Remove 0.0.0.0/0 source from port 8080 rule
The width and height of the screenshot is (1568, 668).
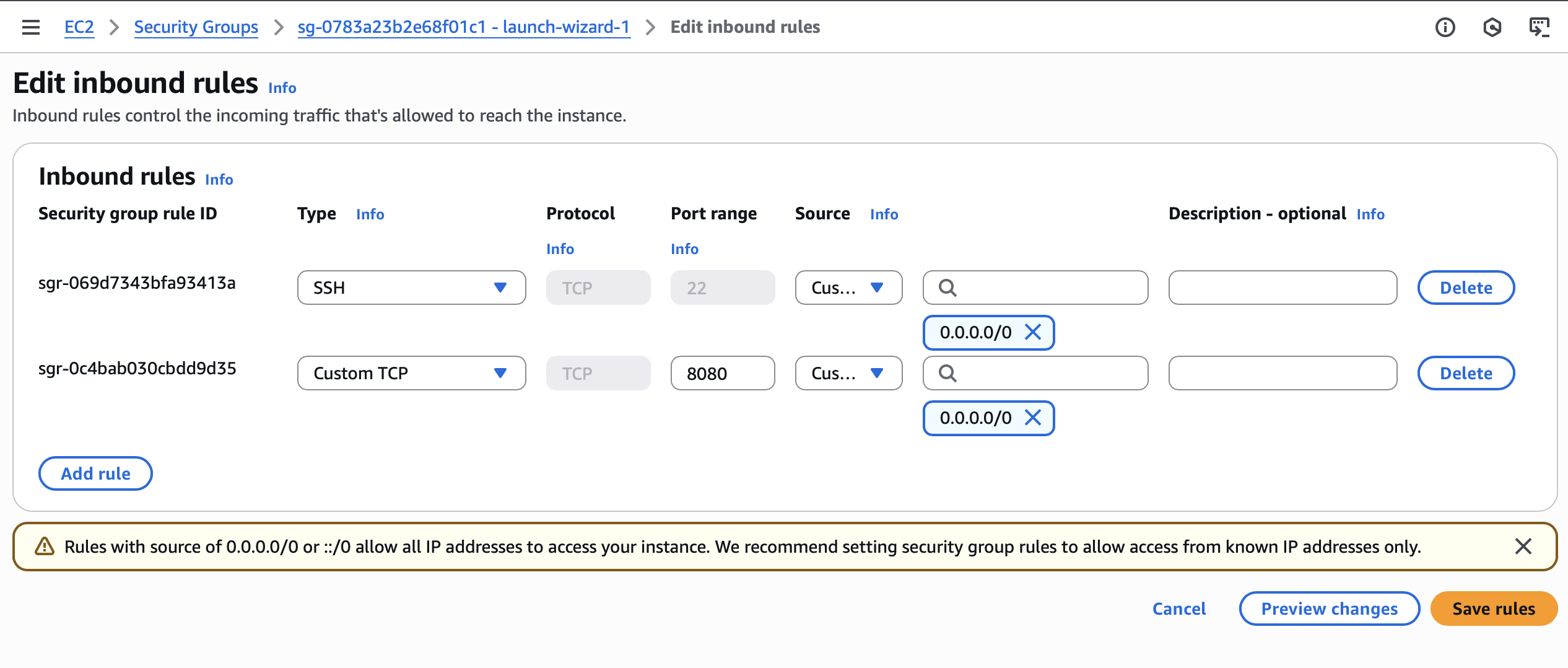1033,418
